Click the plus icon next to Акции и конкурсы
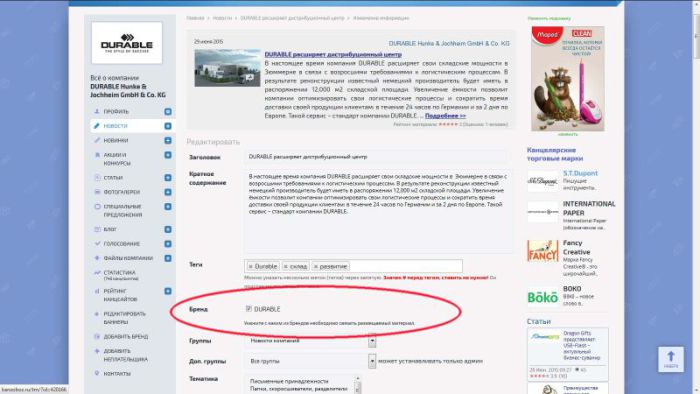 (x=168, y=155)
